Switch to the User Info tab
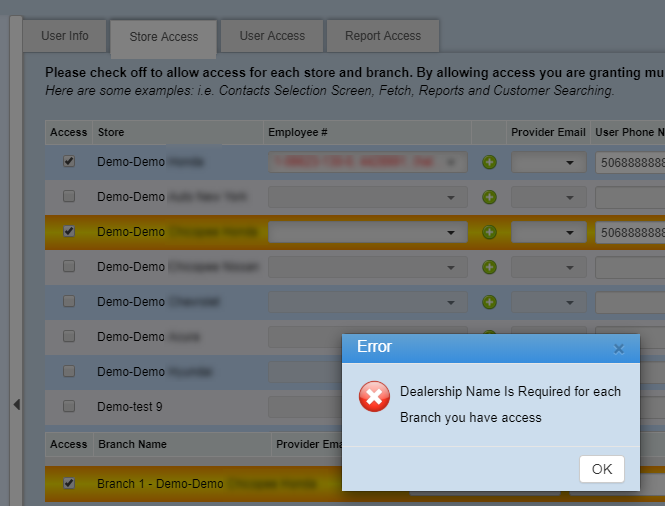Viewport: 665px width, 506px height. pos(65,36)
